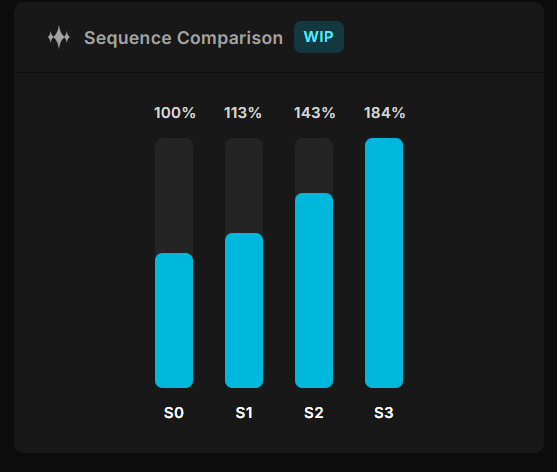
Task: Click the unfilled gray track above S1 bar
Action: pyautogui.click(x=244, y=185)
